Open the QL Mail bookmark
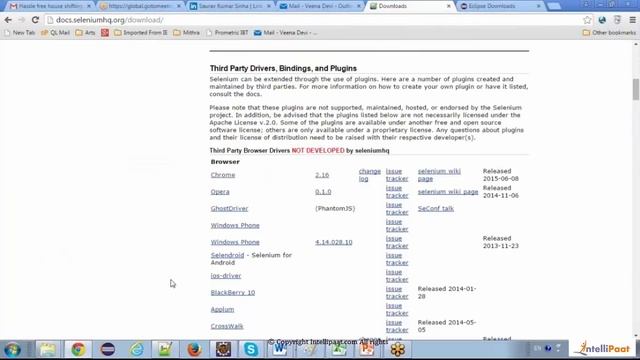This screenshot has width=640, height=360. (x=56, y=32)
